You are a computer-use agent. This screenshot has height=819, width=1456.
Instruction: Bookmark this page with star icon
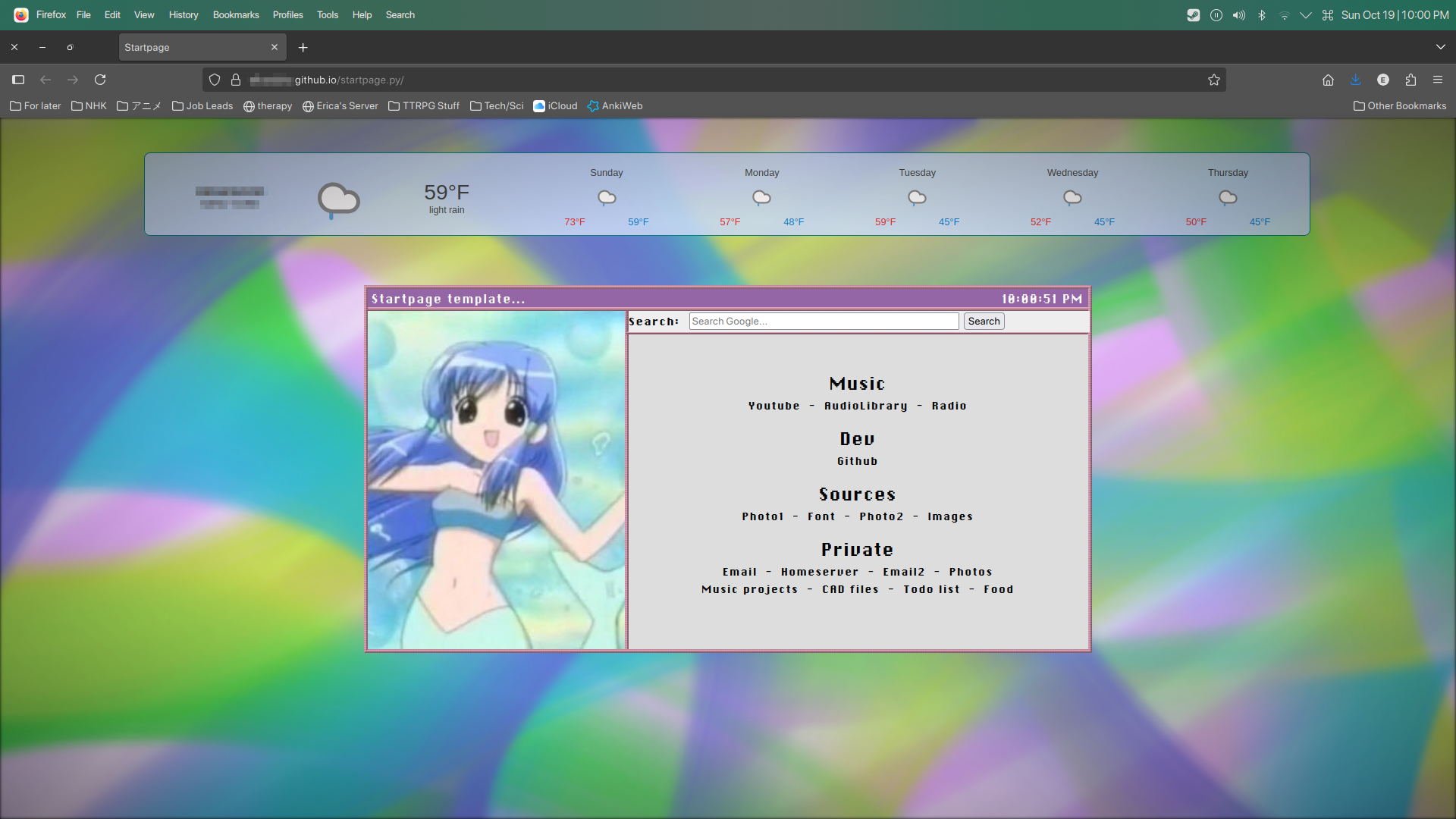tap(1213, 80)
